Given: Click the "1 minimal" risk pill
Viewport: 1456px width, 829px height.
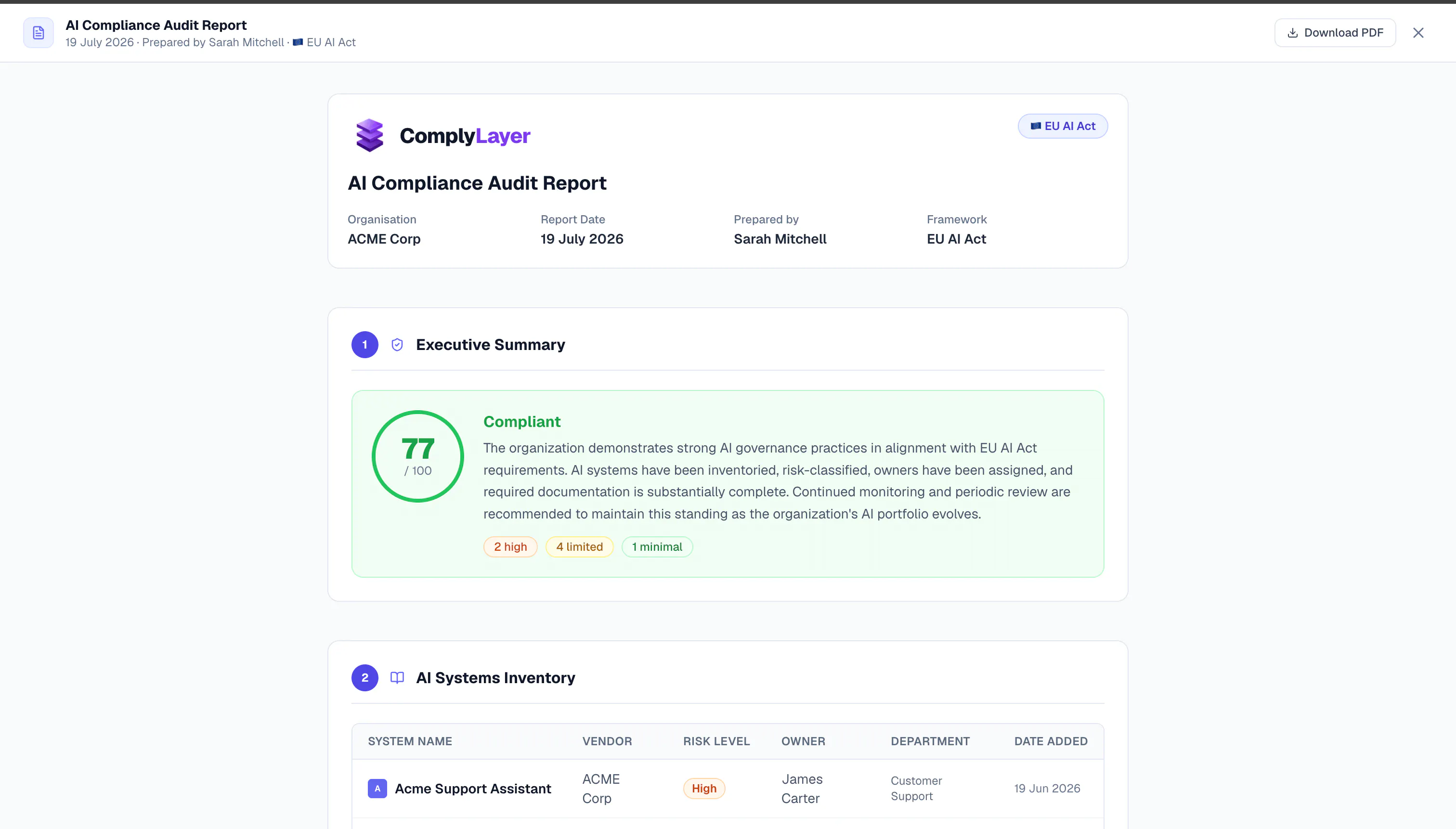Looking at the screenshot, I should point(657,546).
